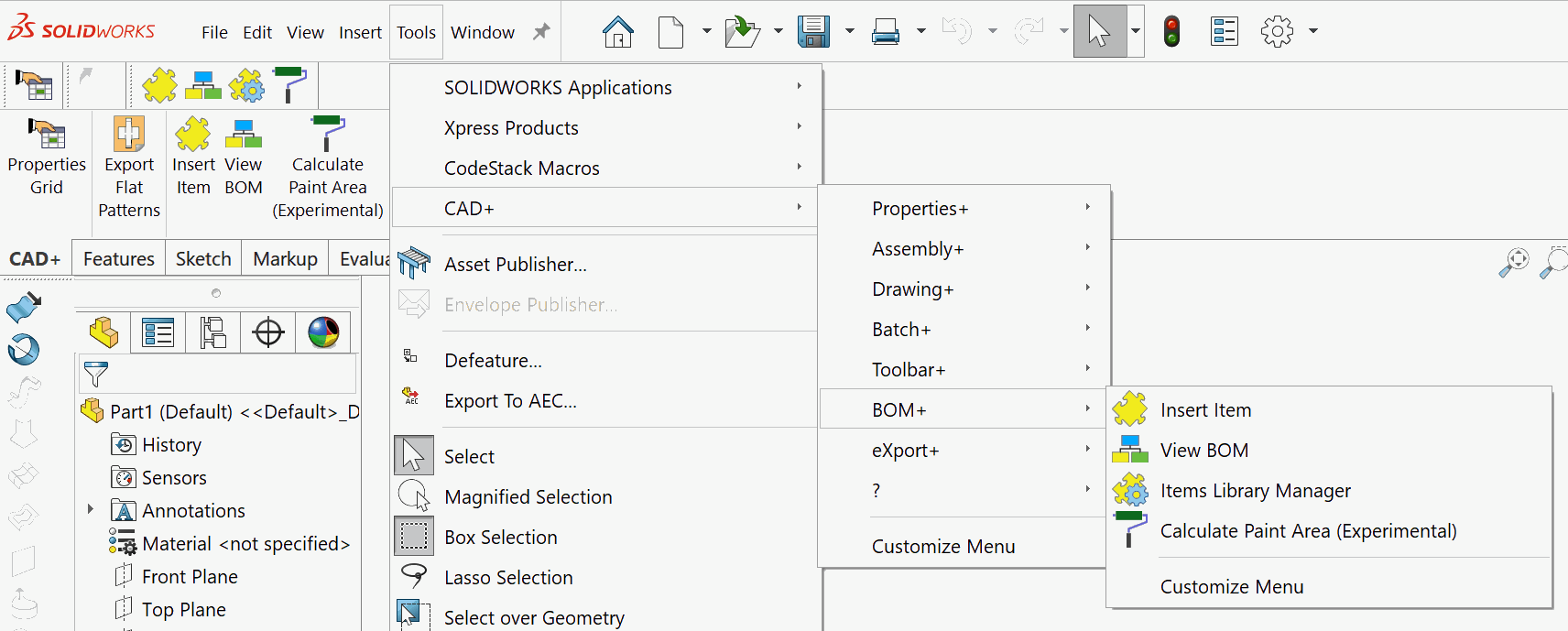Viewport: 1568px width, 631px height.
Task: Activate the Select cursor tool in top toolbar
Action: [1100, 32]
